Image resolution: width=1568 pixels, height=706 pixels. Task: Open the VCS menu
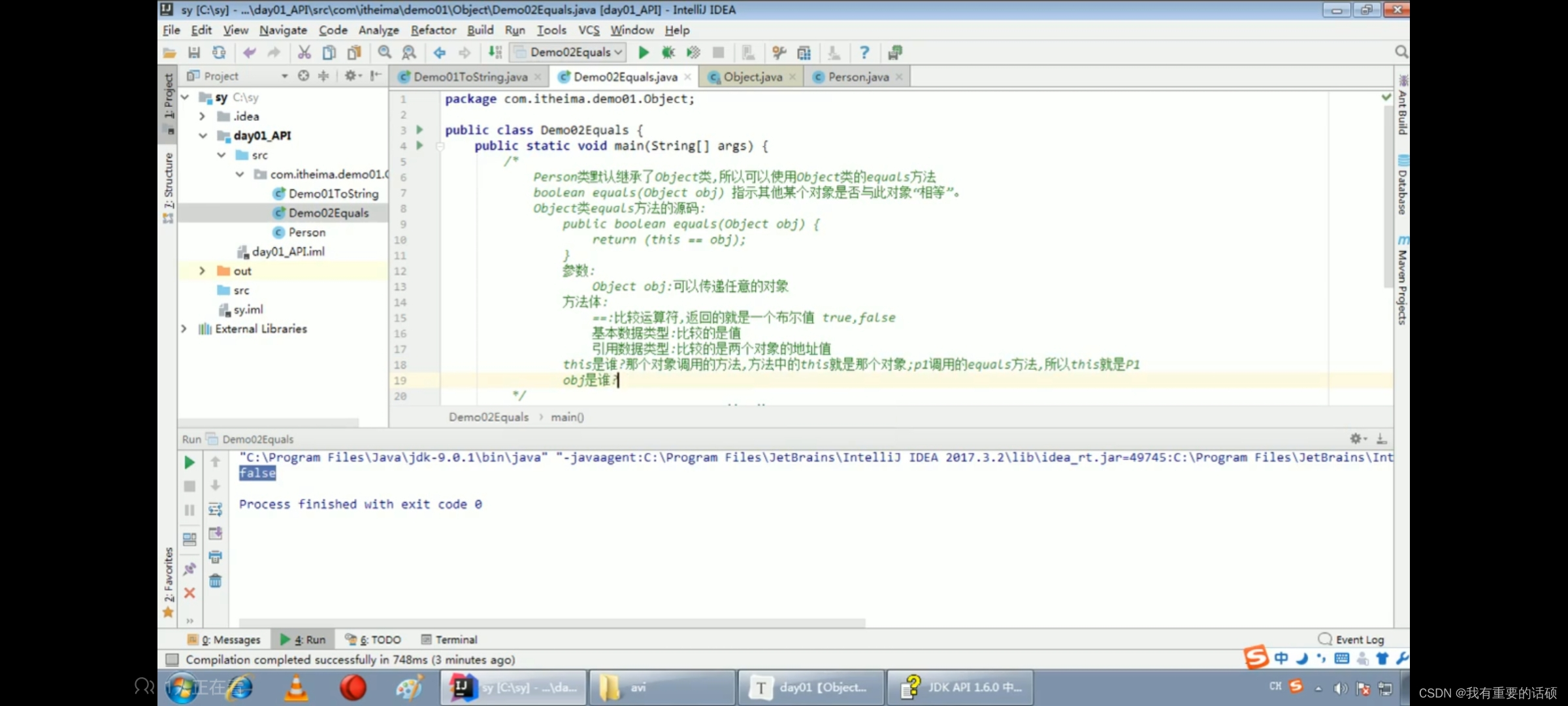(589, 30)
